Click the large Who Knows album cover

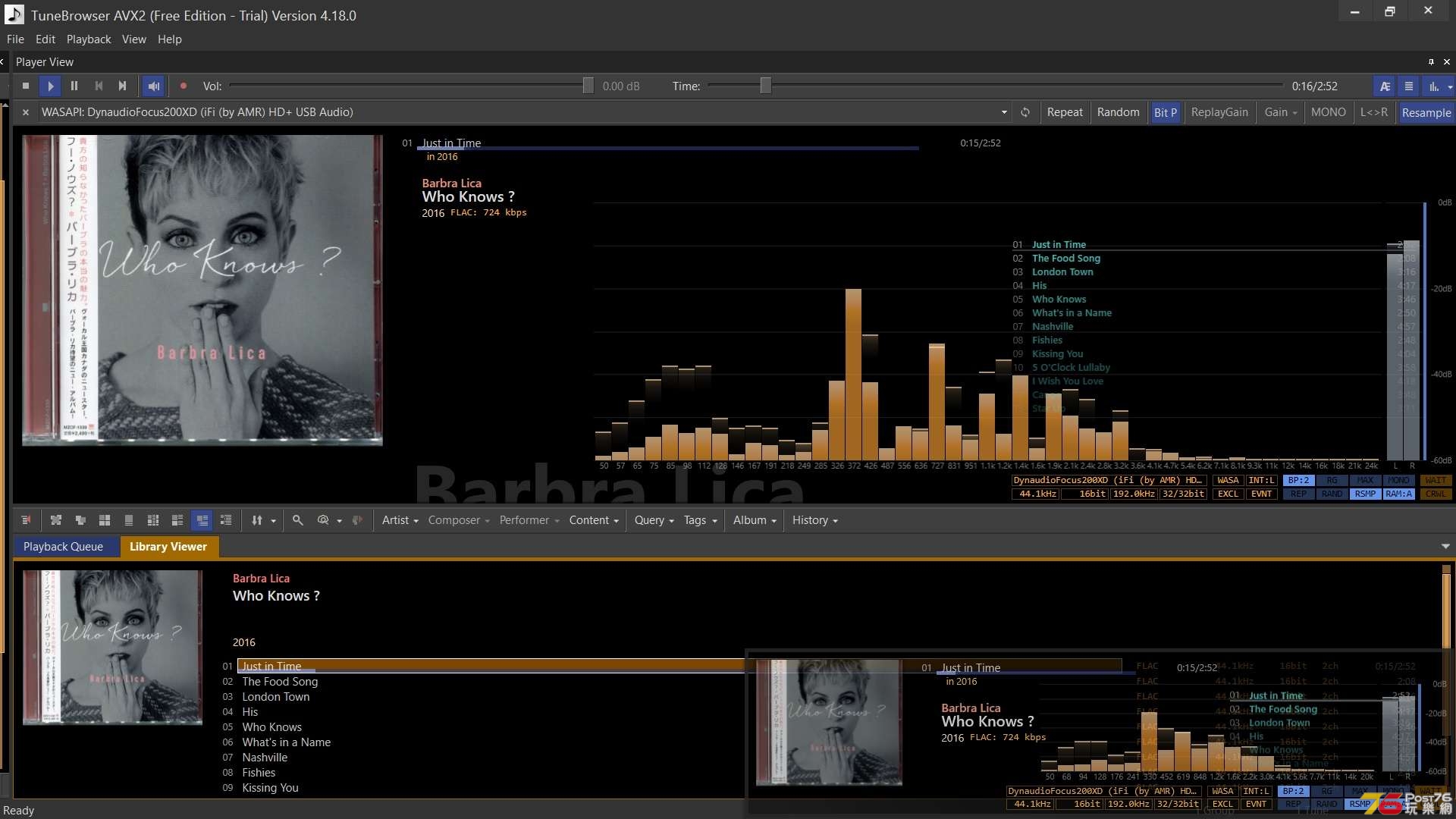[202, 290]
